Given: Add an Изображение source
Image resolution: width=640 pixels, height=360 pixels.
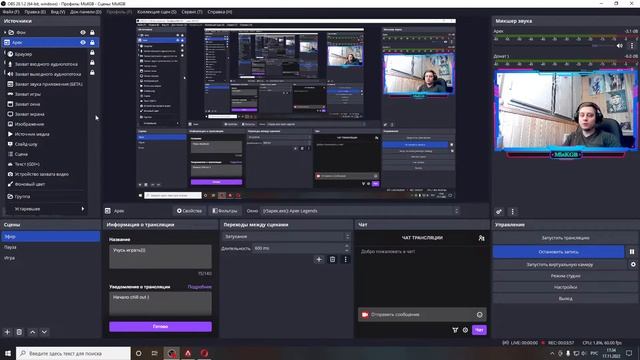Looking at the screenshot, I should click(29, 124).
